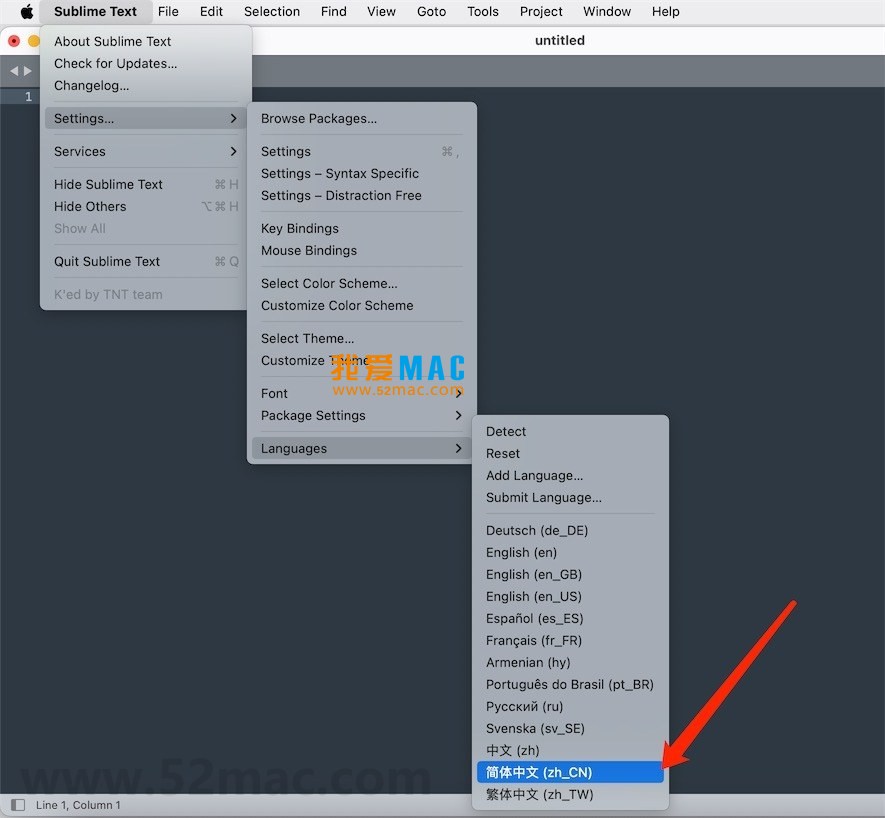The width and height of the screenshot is (885, 818).
Task: Choose Select Color Scheme…
Action: click(x=361, y=283)
